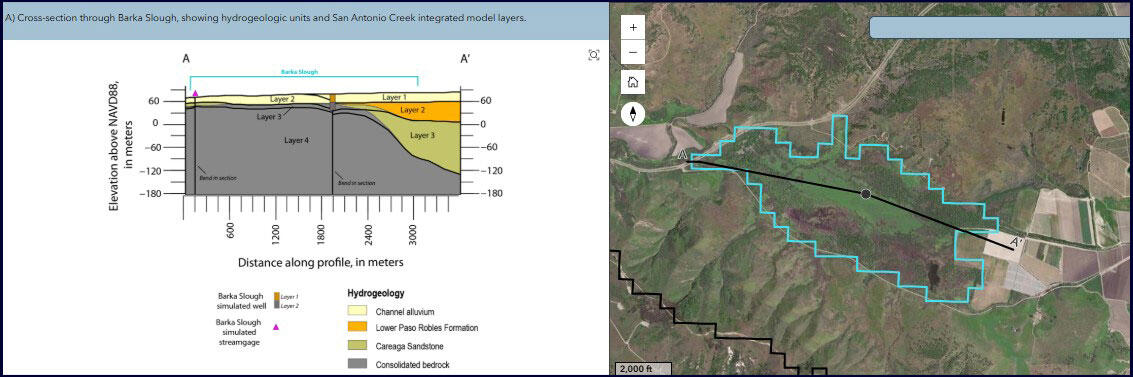Click the Layer 1 label in cross-section
This screenshot has height=377, width=1133.
(x=395, y=97)
